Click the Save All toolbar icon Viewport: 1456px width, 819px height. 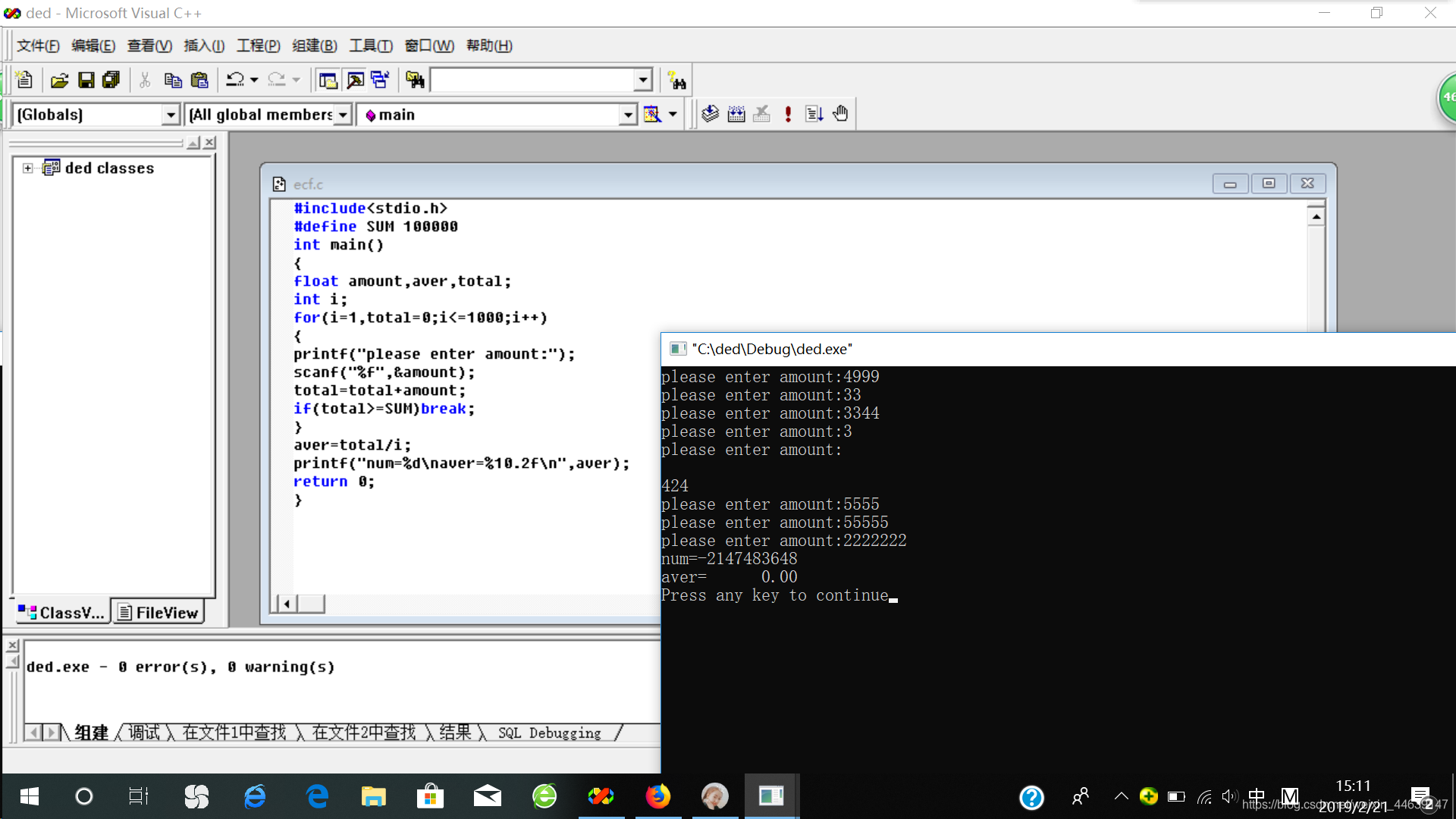point(111,80)
